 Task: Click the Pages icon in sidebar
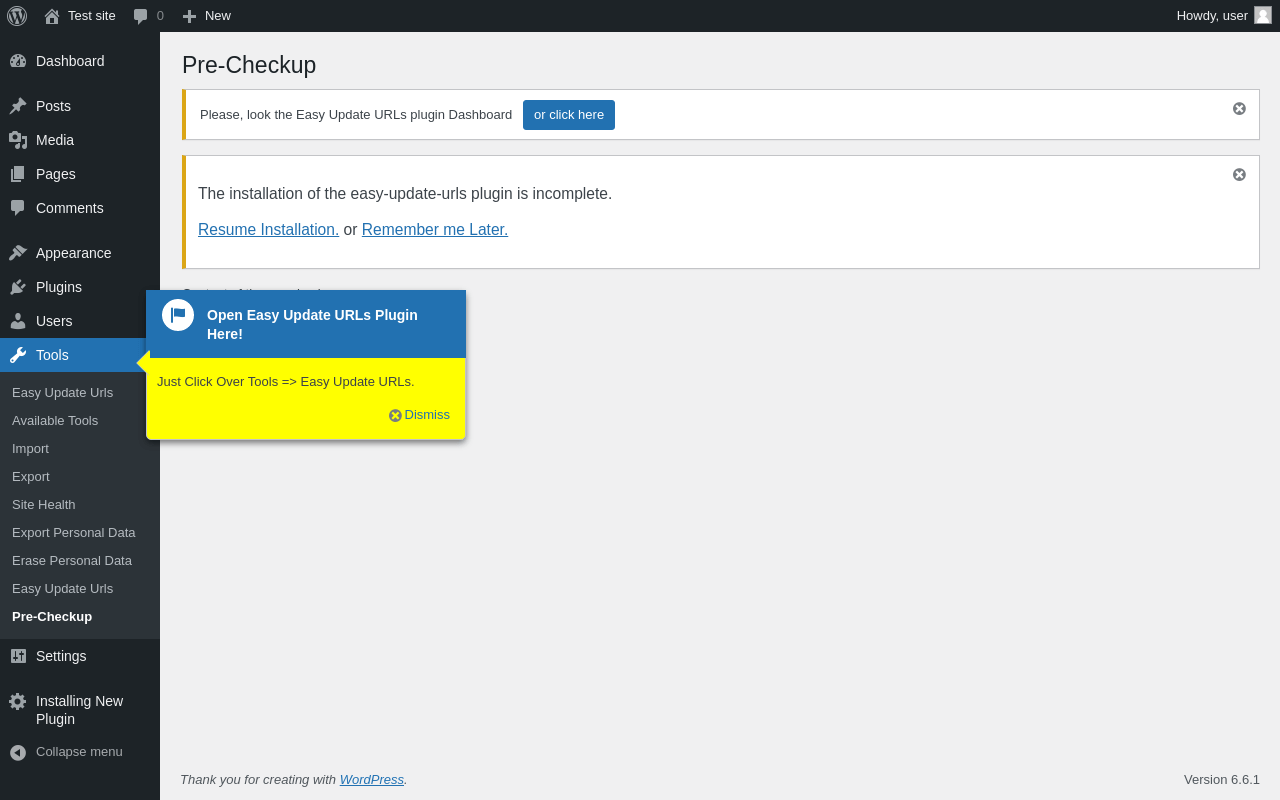tap(18, 174)
